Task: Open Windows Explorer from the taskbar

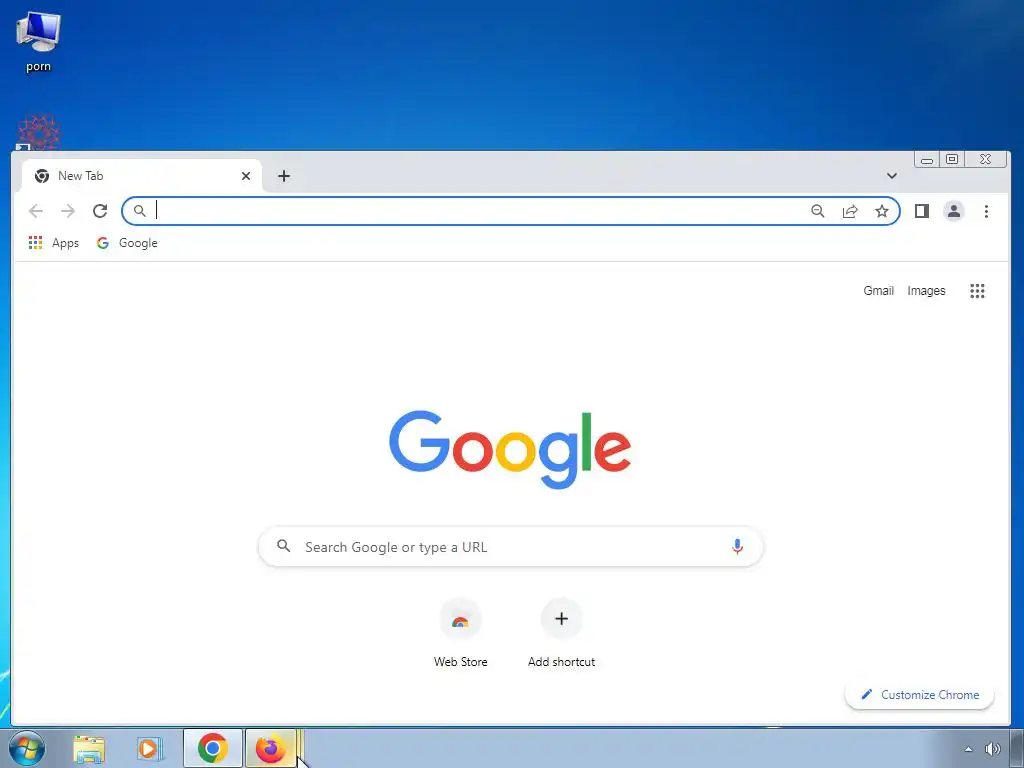Action: click(x=89, y=749)
